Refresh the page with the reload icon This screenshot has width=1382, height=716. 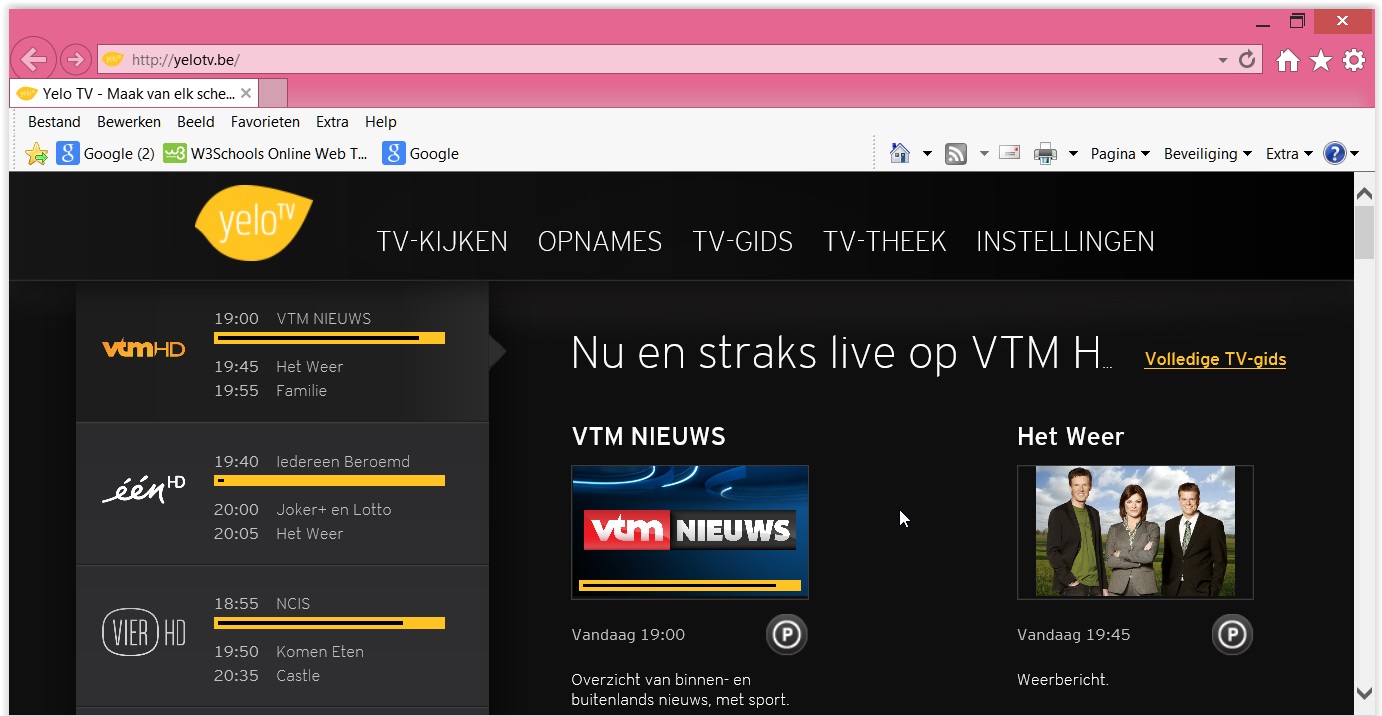(1247, 60)
